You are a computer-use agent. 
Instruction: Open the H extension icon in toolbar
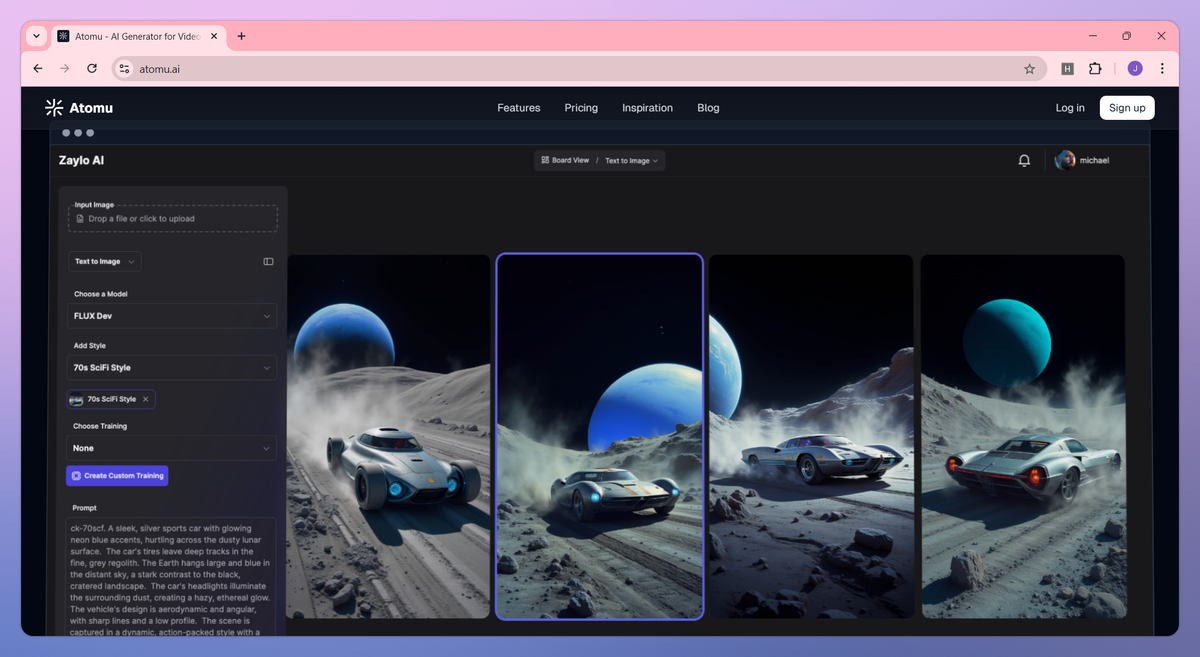pyautogui.click(x=1067, y=69)
